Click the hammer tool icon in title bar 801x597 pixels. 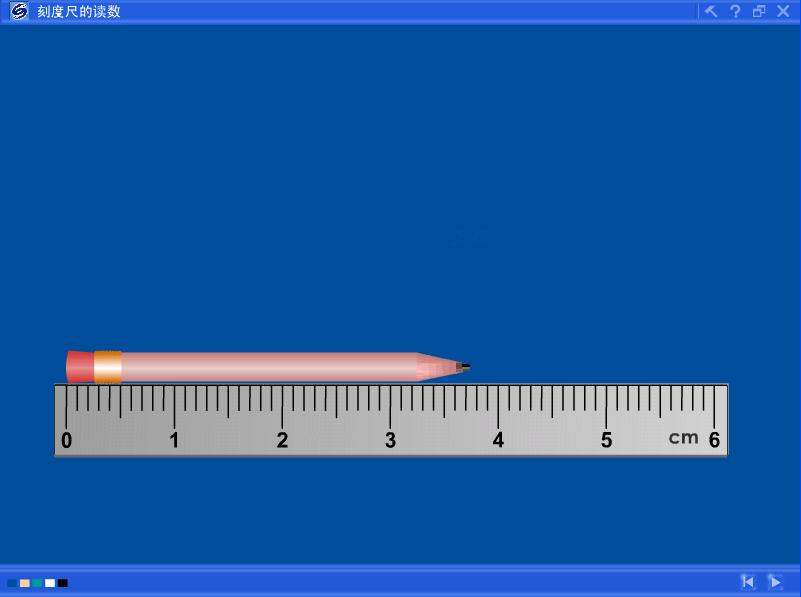[x=711, y=12]
